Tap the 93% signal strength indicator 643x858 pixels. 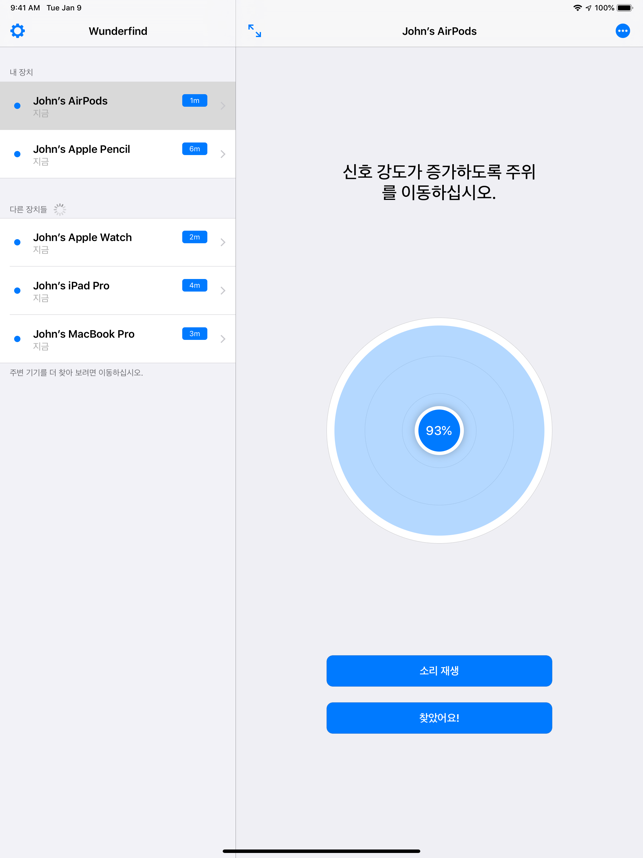(x=439, y=431)
